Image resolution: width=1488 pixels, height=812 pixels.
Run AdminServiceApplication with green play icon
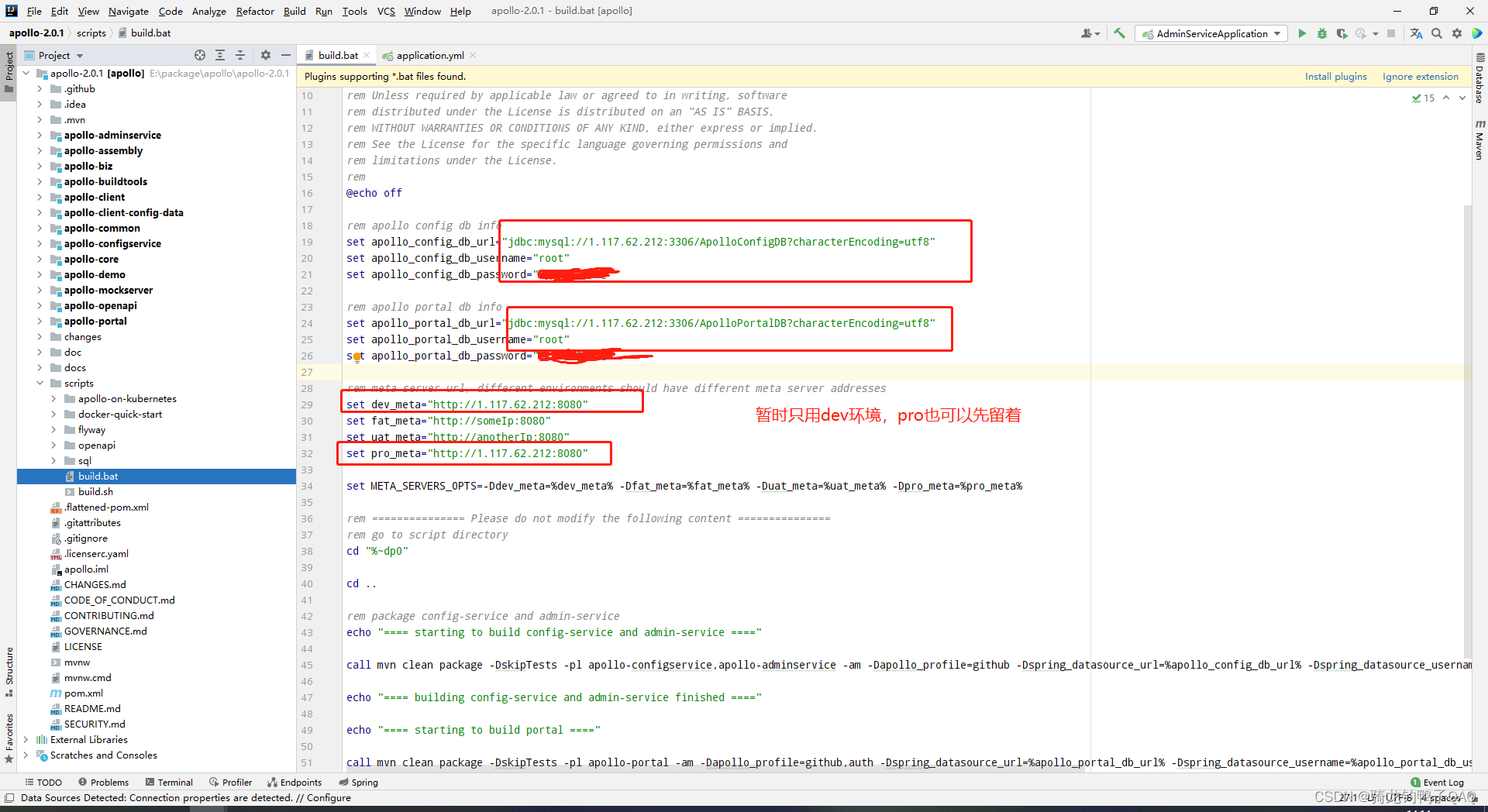click(x=1302, y=33)
